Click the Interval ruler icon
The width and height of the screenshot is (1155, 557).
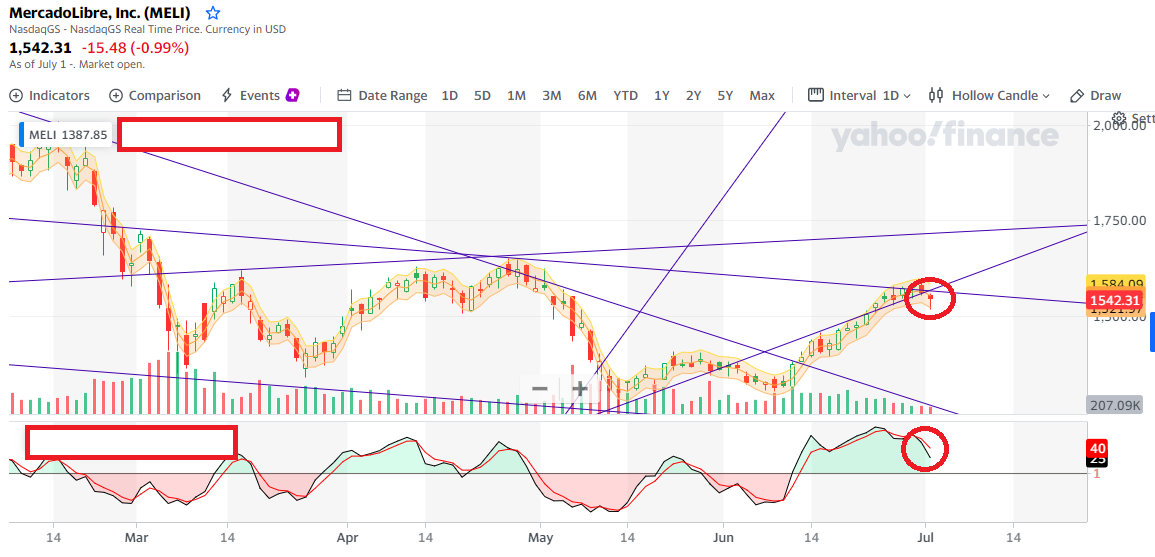point(815,95)
